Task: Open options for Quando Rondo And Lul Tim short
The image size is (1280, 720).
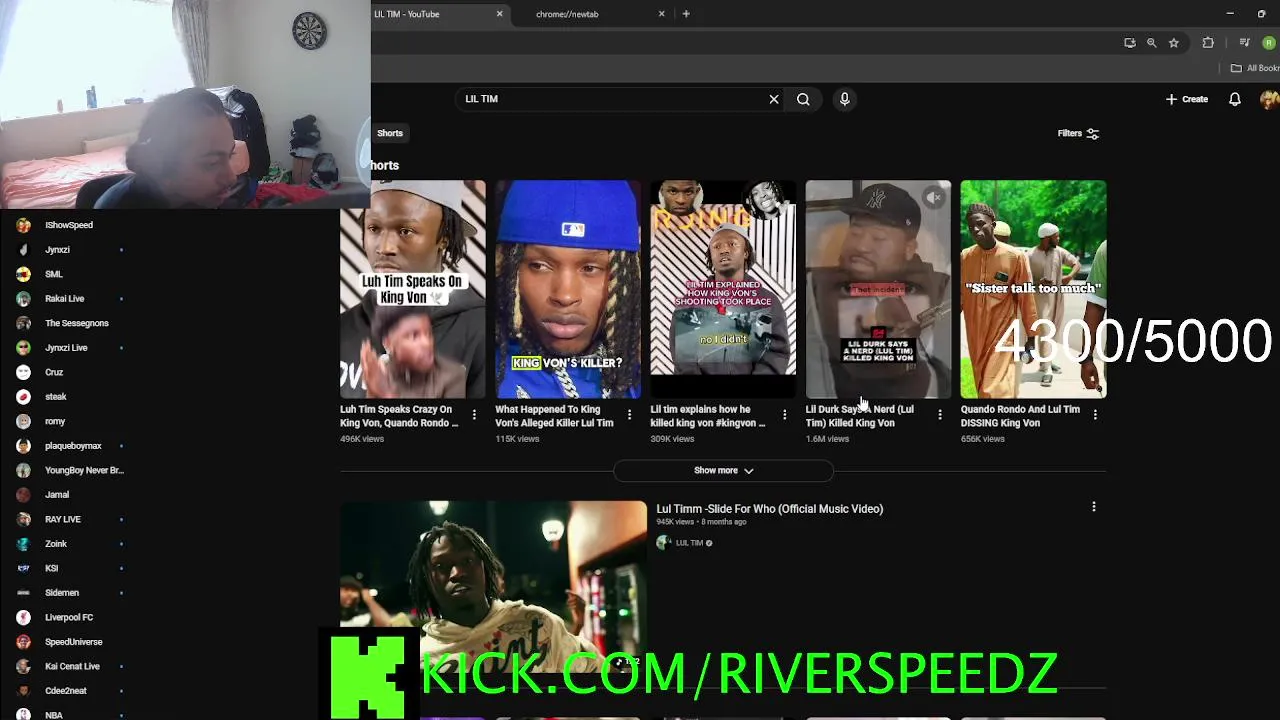Action: click(x=1095, y=415)
